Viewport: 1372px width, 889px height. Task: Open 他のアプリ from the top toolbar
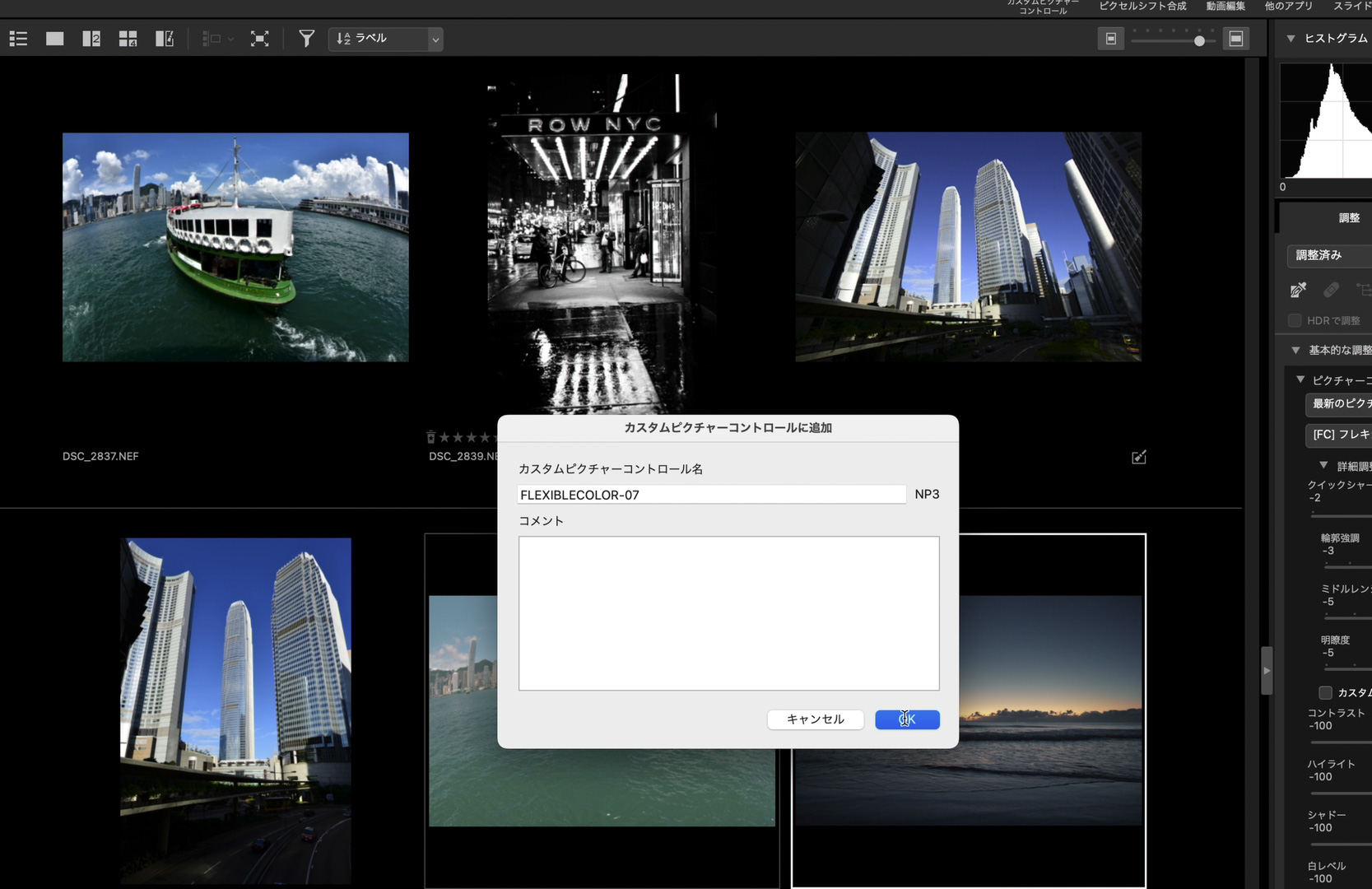[1289, 6]
